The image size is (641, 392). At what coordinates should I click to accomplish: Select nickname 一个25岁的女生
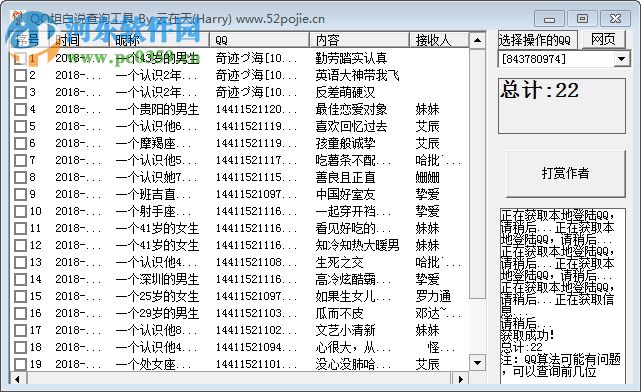coord(157,296)
